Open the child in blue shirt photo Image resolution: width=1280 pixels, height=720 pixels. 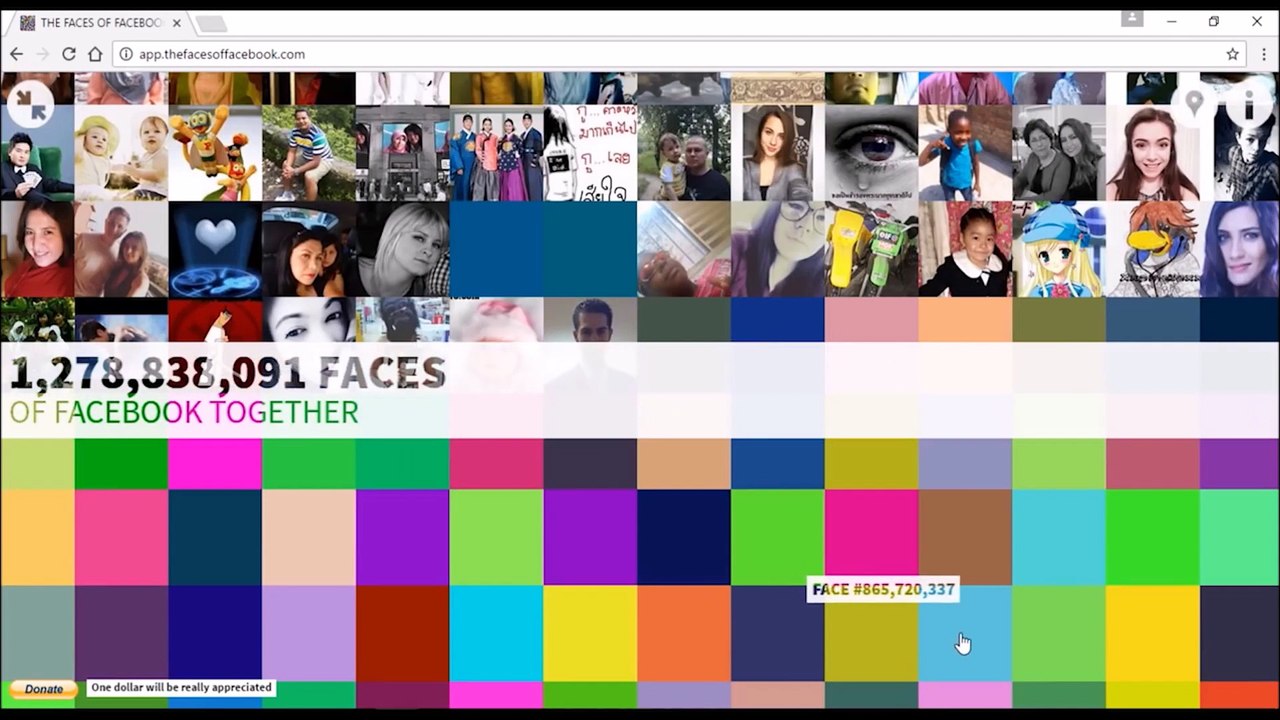965,153
